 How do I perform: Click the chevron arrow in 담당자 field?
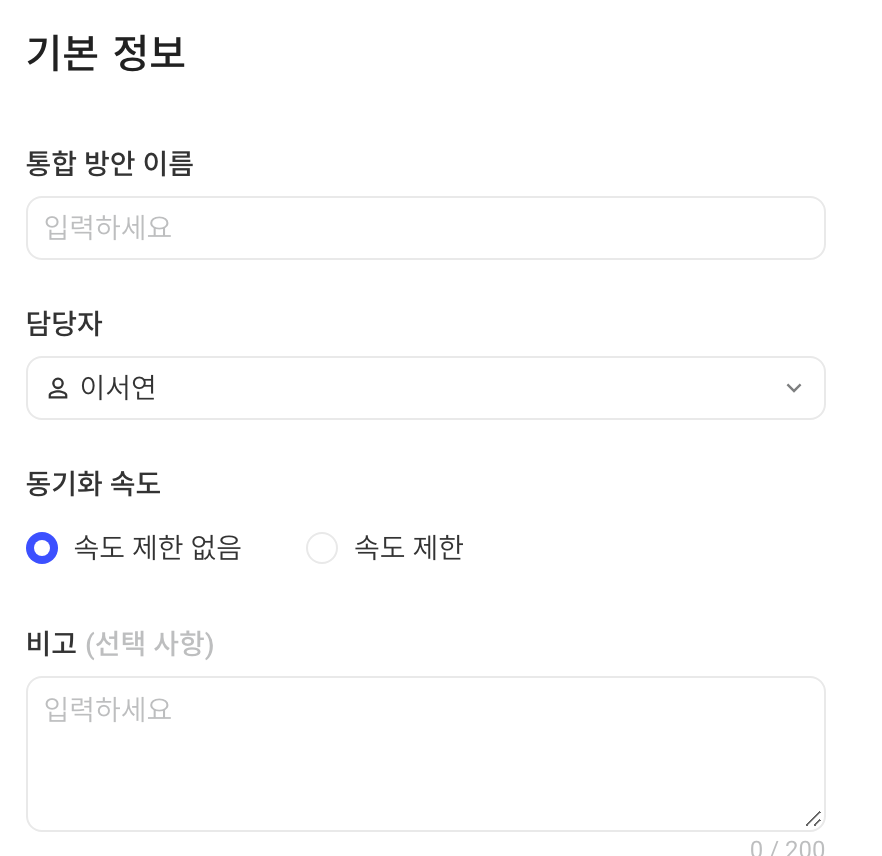(x=794, y=388)
